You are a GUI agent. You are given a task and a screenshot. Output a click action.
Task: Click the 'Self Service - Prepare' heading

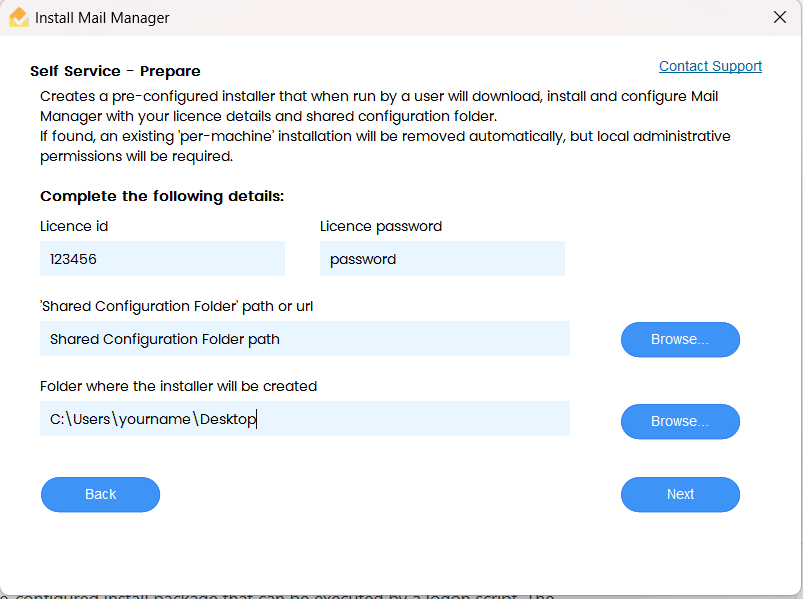[x=115, y=71]
